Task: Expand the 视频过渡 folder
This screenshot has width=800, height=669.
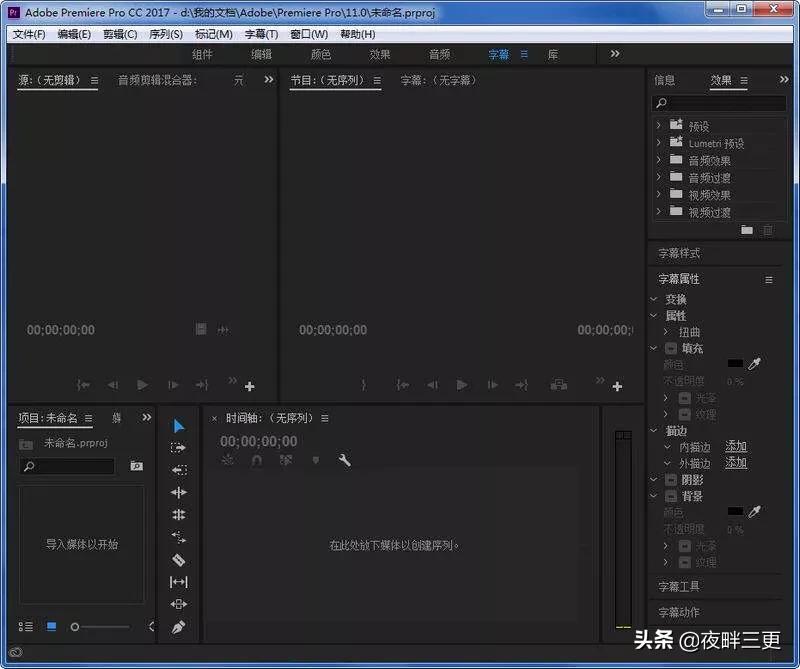Action: [659, 211]
